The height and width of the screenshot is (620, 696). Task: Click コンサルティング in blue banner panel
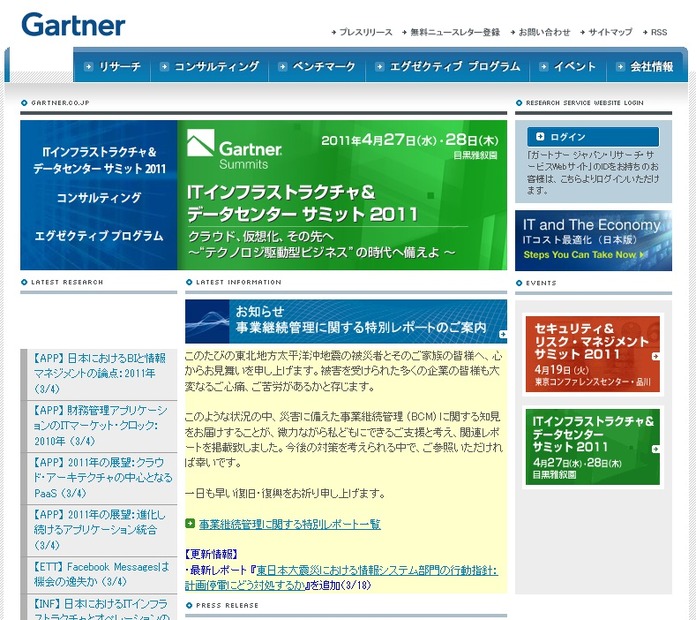tap(99, 197)
